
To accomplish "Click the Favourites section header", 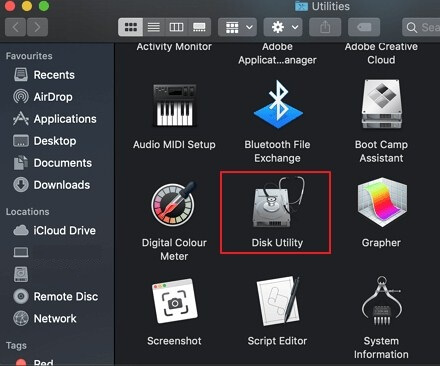I will click(29, 56).
